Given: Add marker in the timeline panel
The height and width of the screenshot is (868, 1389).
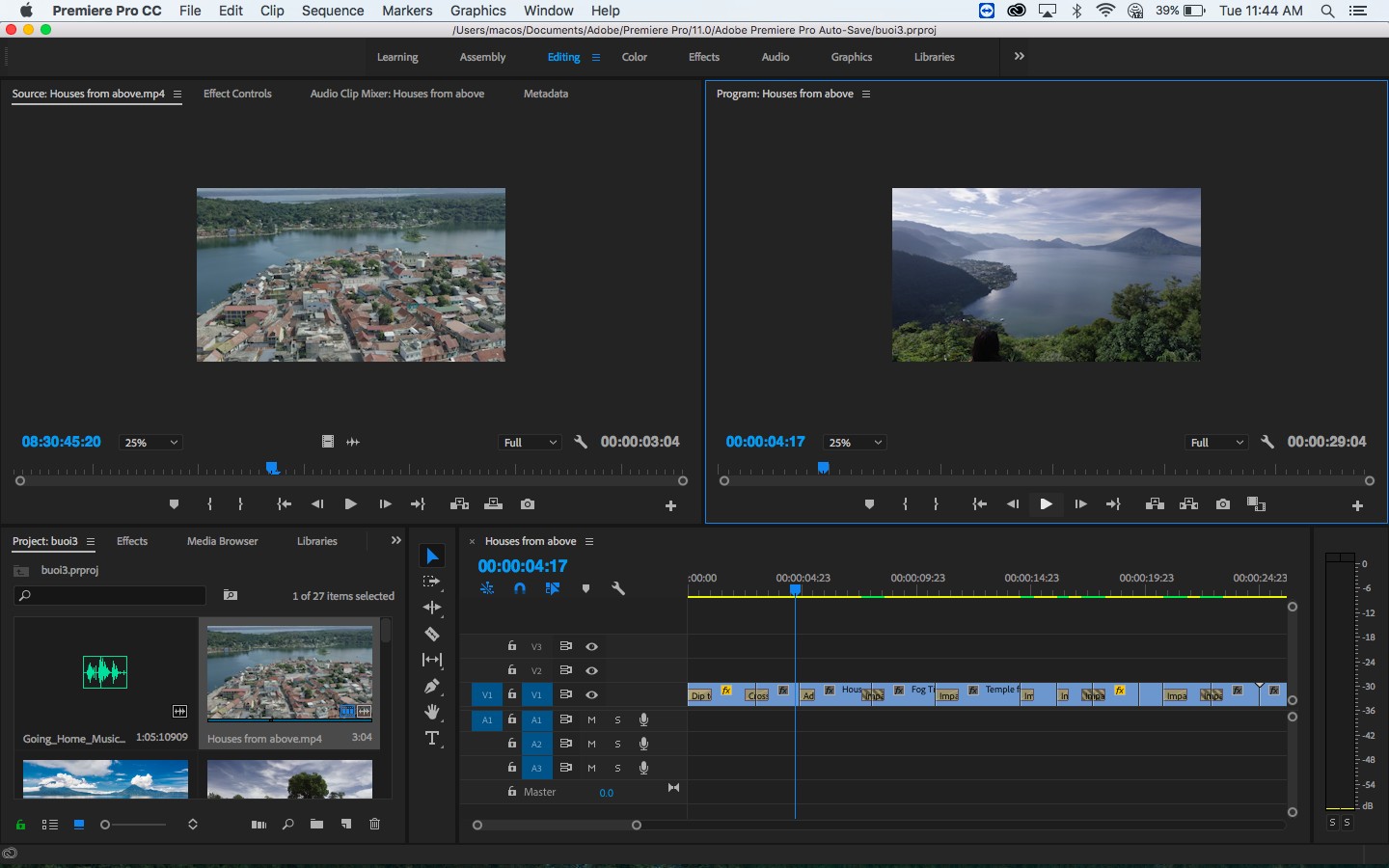Looking at the screenshot, I should (586, 588).
